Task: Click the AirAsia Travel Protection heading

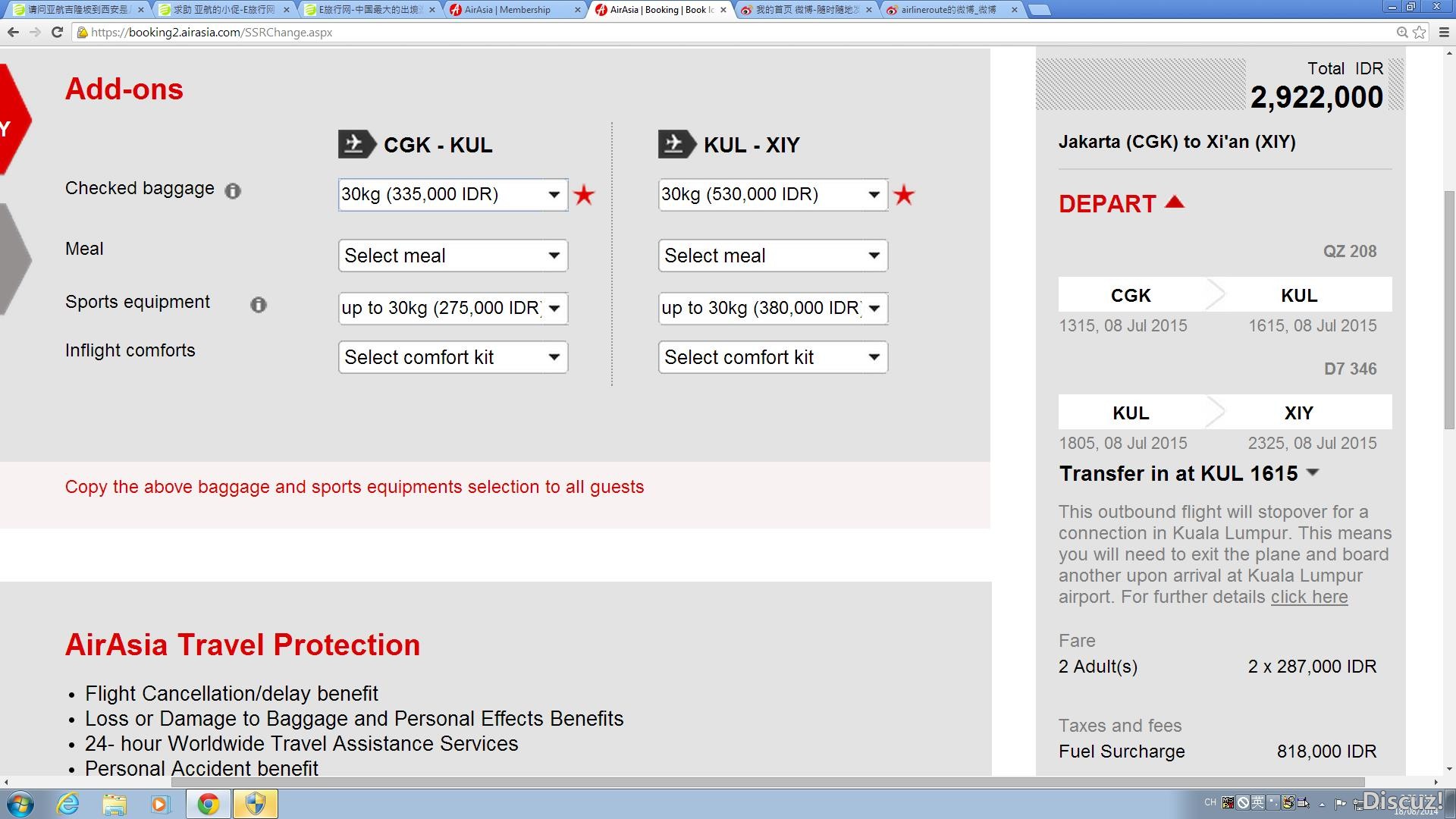Action: pyautogui.click(x=243, y=645)
